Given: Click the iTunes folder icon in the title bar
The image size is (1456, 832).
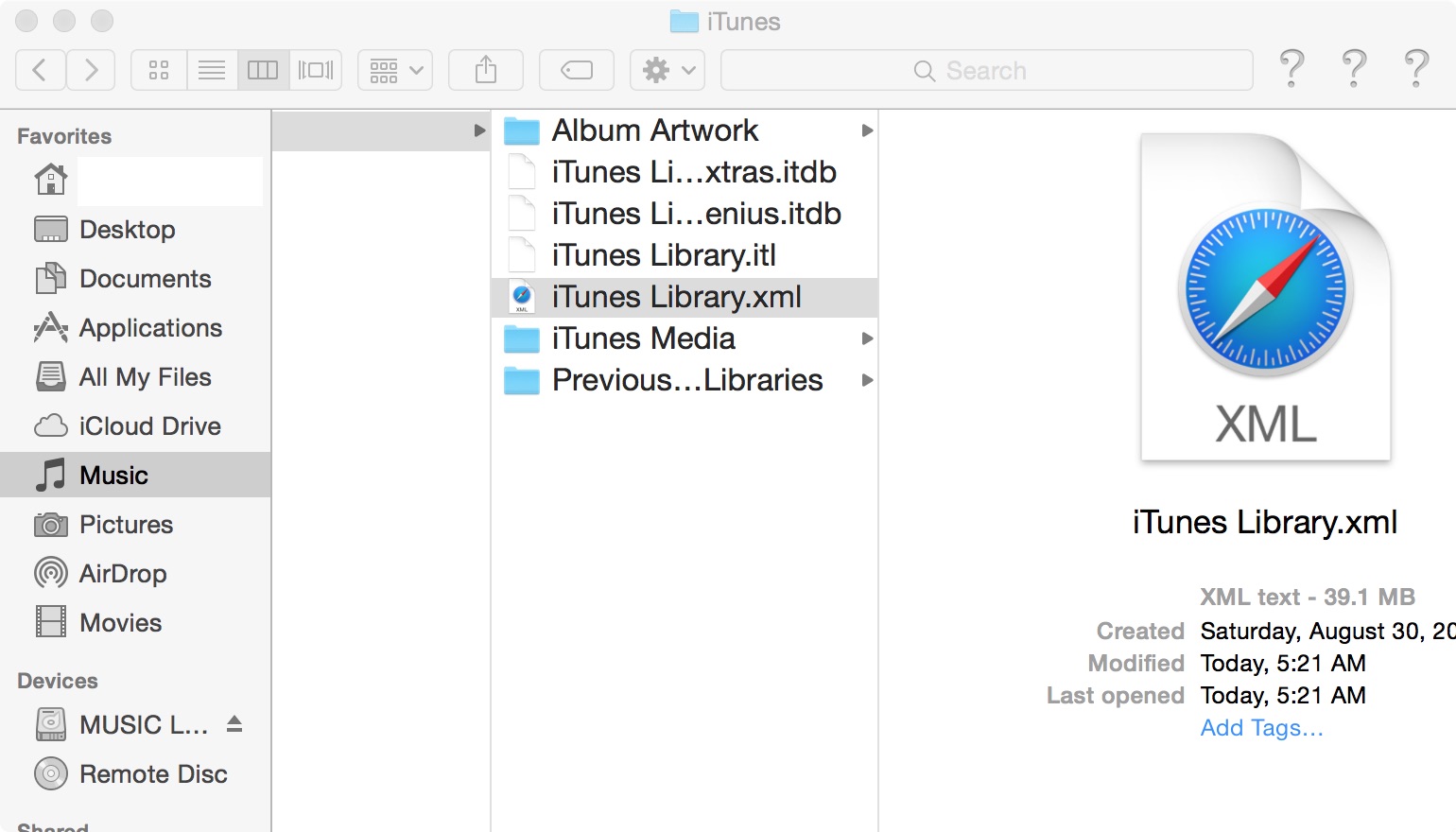Looking at the screenshot, I should pos(684,22).
